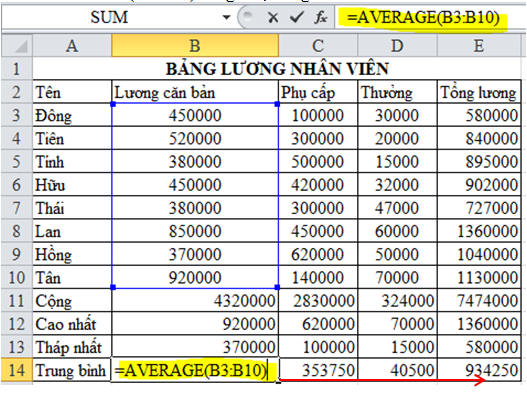Image resolution: width=527 pixels, height=393 pixels.
Task: Click Hữu's total salary 902000
Action: tap(479, 185)
